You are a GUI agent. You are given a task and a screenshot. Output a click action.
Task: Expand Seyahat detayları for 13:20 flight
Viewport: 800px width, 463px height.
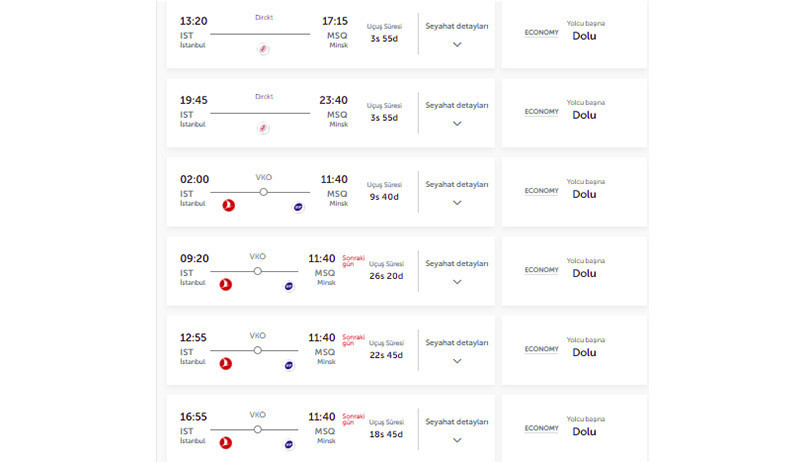[457, 34]
